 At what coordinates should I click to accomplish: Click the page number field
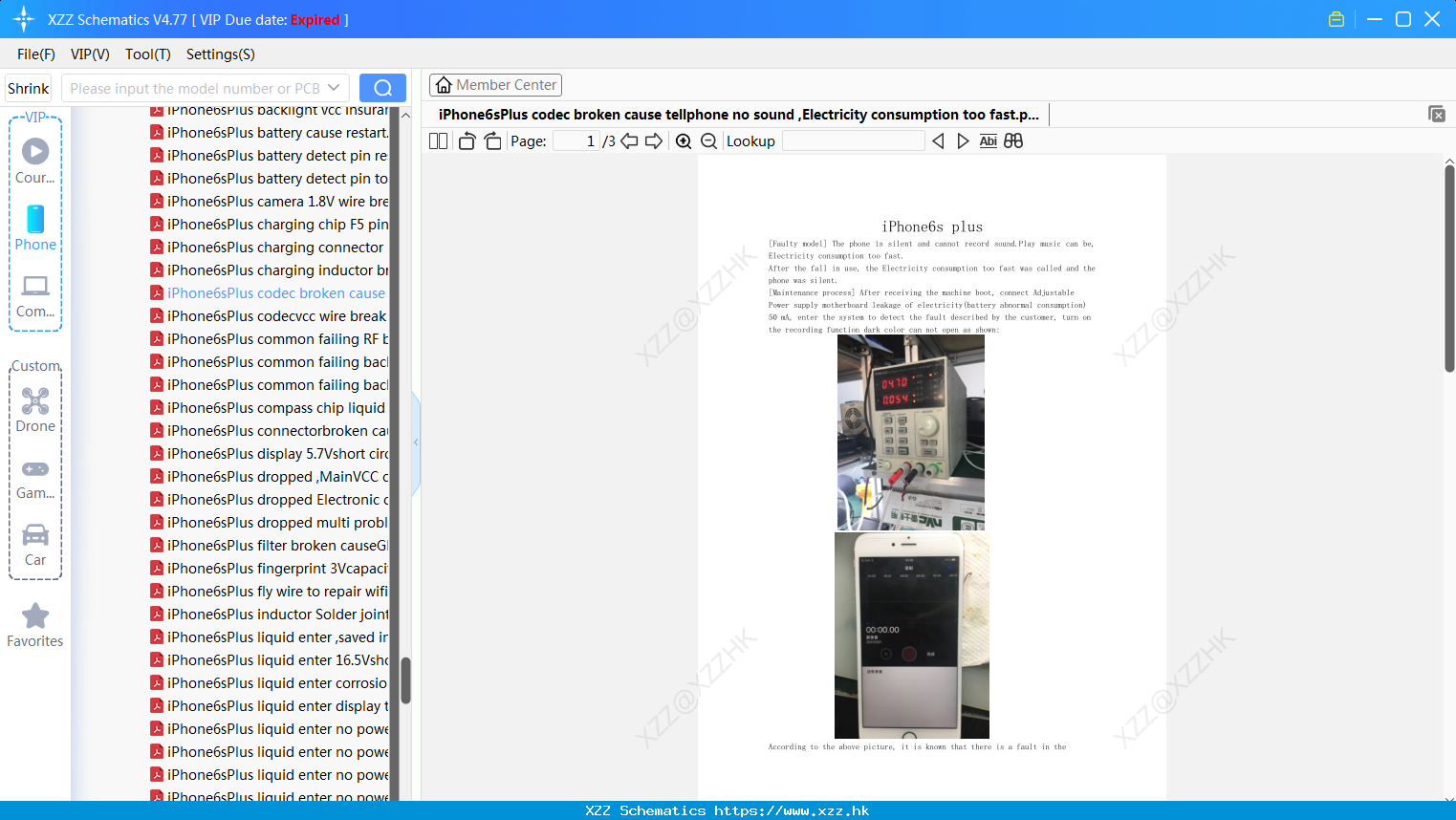(x=576, y=141)
